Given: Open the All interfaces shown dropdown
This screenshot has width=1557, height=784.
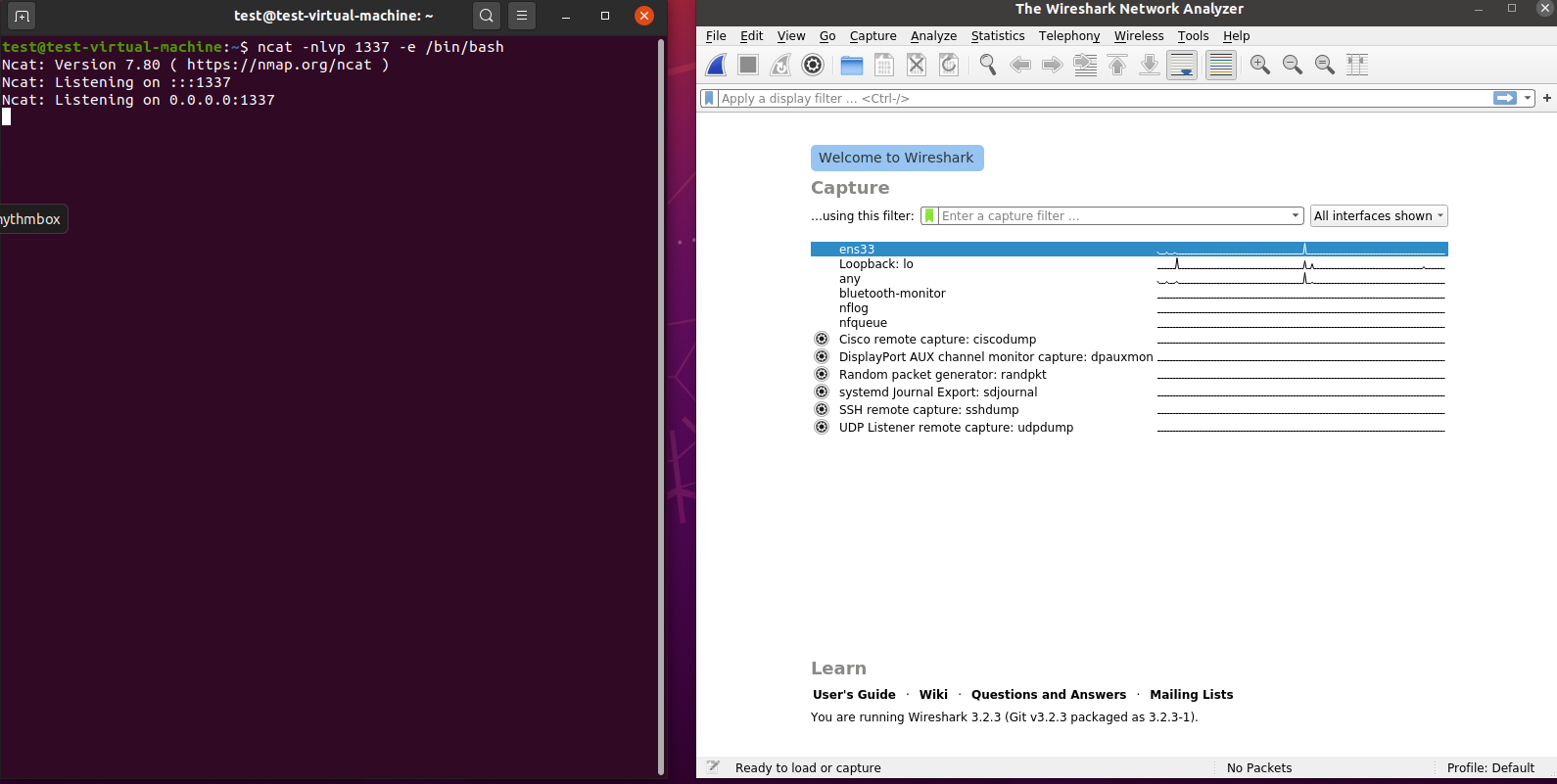Looking at the screenshot, I should click(x=1379, y=216).
